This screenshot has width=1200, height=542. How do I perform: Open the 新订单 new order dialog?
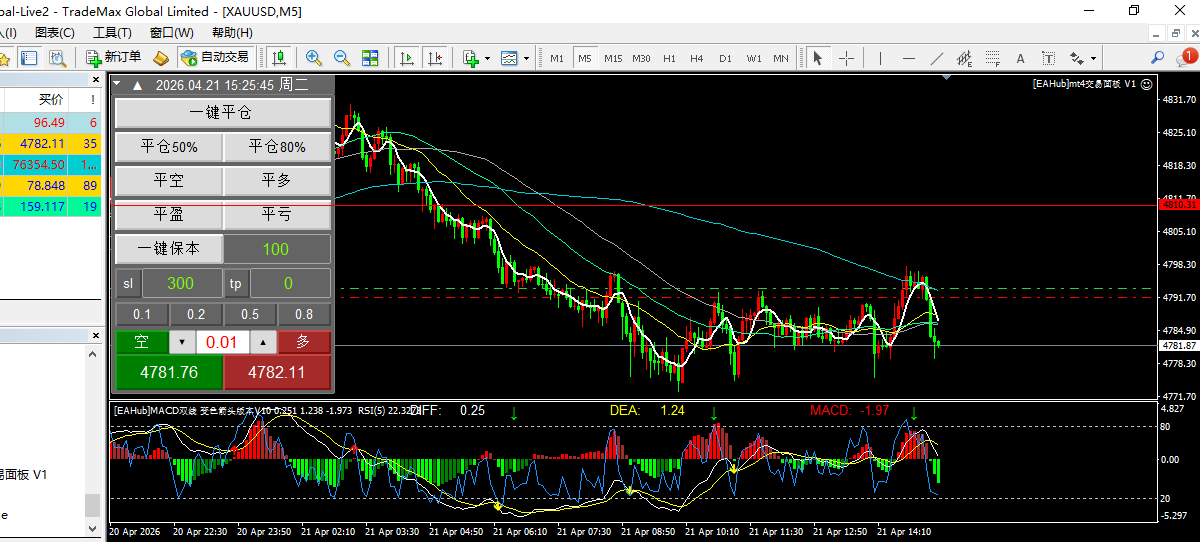pos(113,58)
